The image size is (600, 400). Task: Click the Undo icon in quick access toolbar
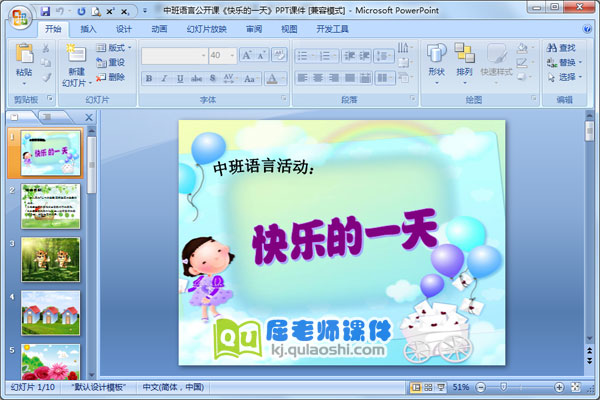click(60, 11)
